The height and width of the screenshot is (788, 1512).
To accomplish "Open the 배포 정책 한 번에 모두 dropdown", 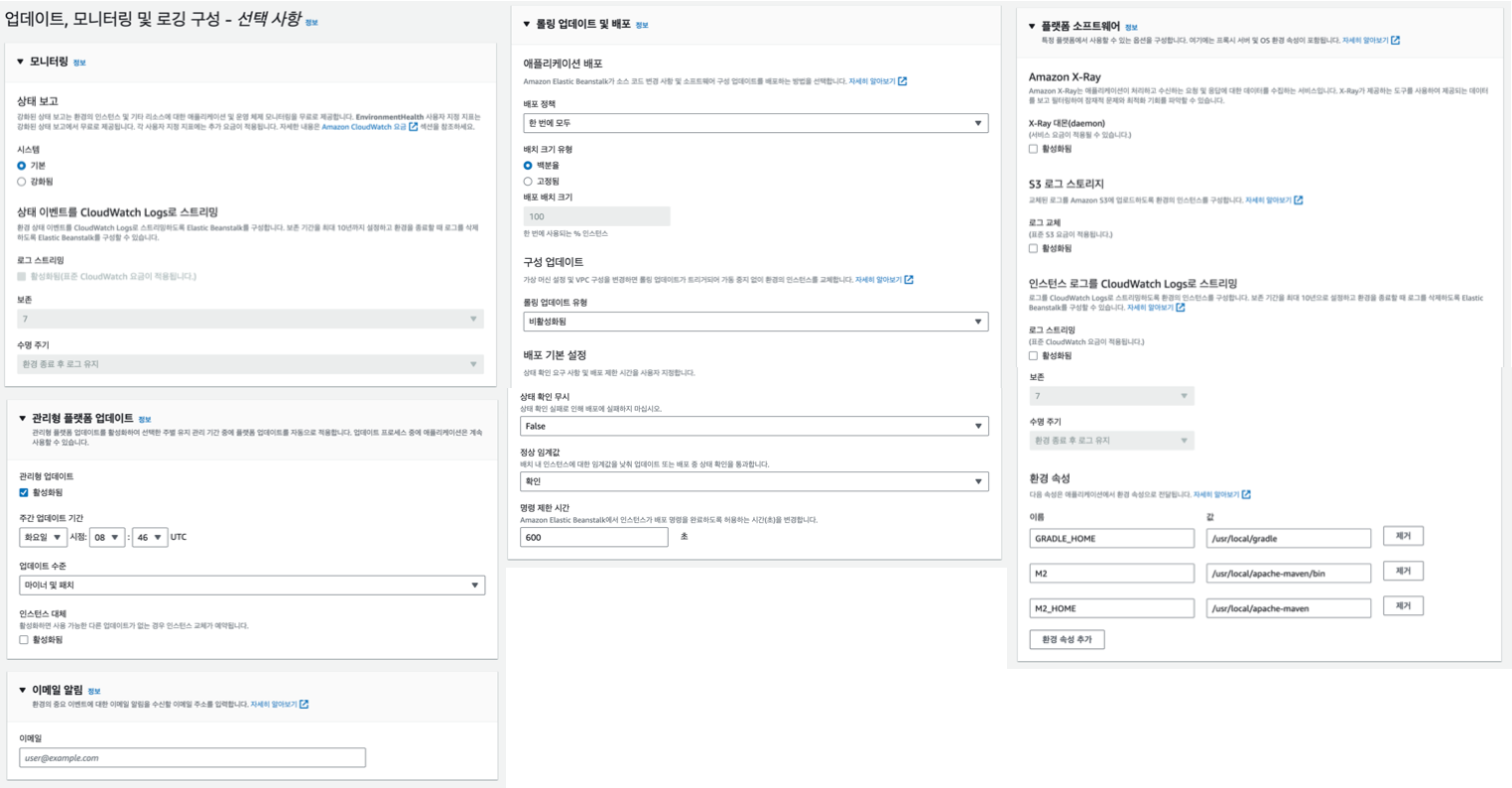I will tap(756, 123).
